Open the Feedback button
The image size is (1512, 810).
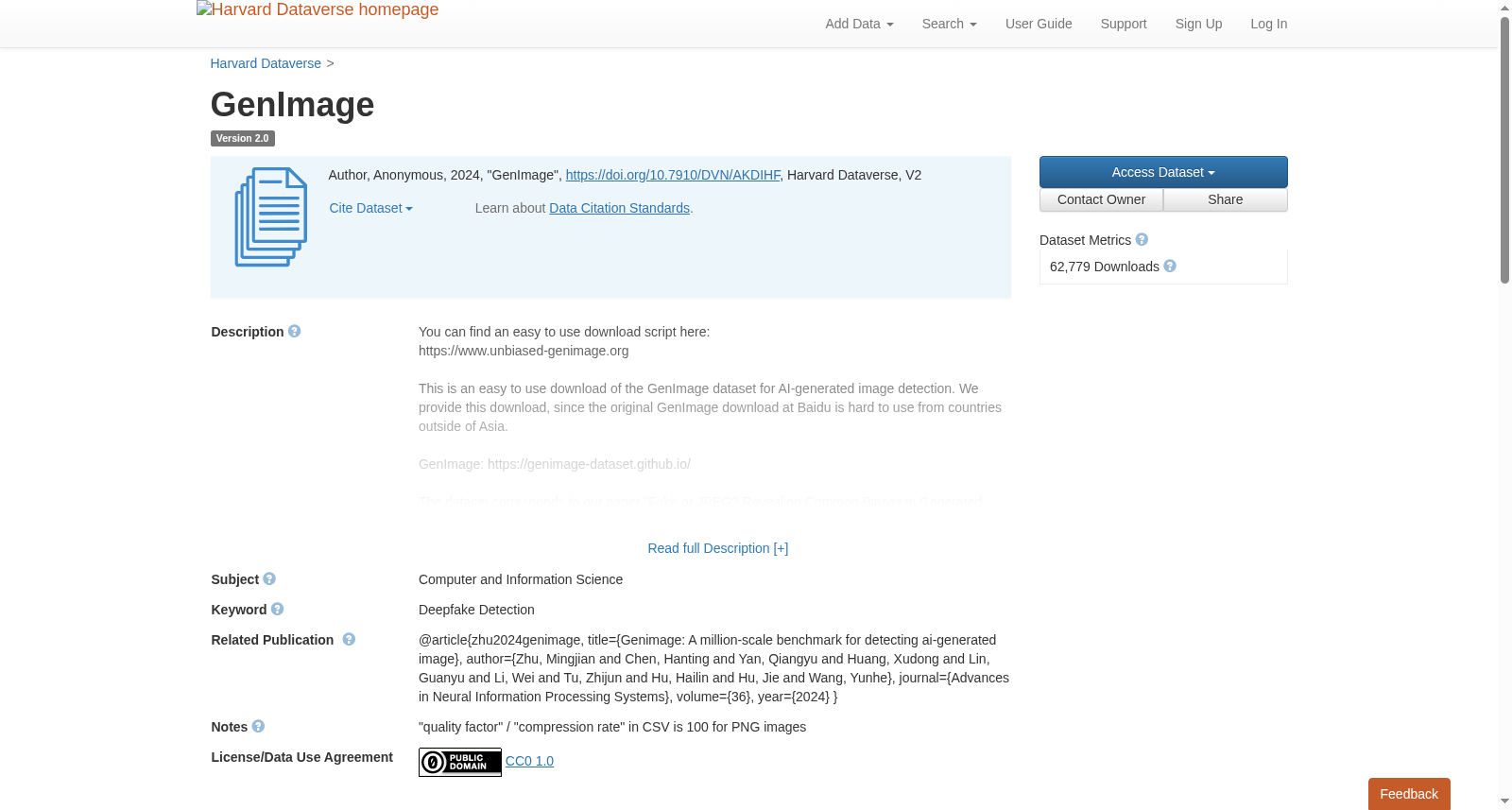tap(1409, 794)
